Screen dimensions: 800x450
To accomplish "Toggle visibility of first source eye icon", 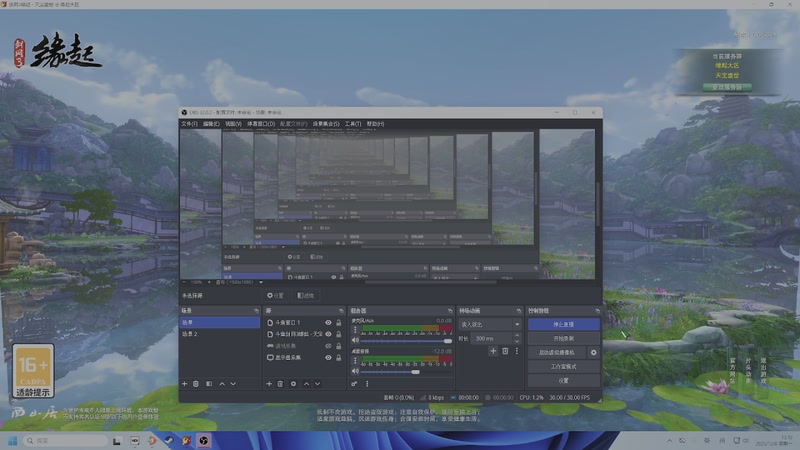I will 328,322.
